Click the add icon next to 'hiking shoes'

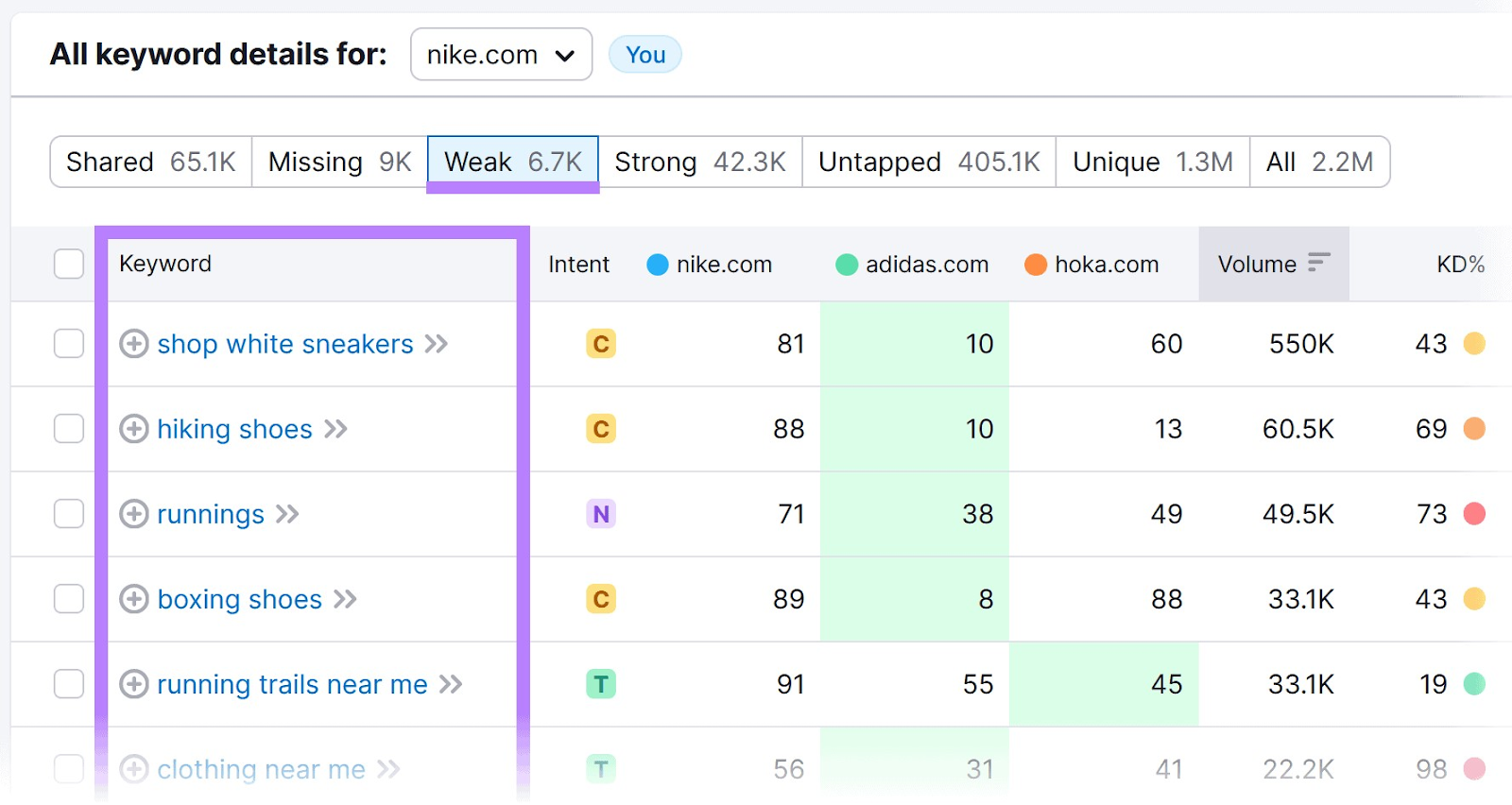tap(133, 429)
